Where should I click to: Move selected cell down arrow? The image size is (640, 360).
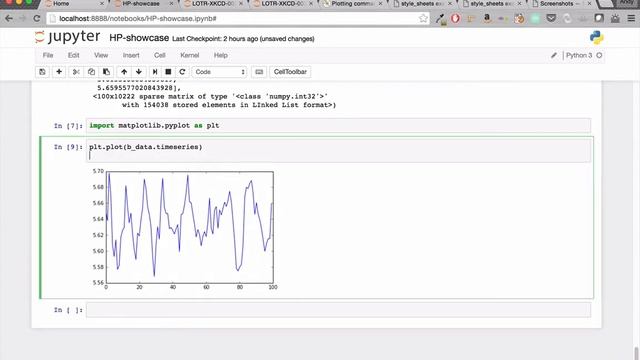139,72
